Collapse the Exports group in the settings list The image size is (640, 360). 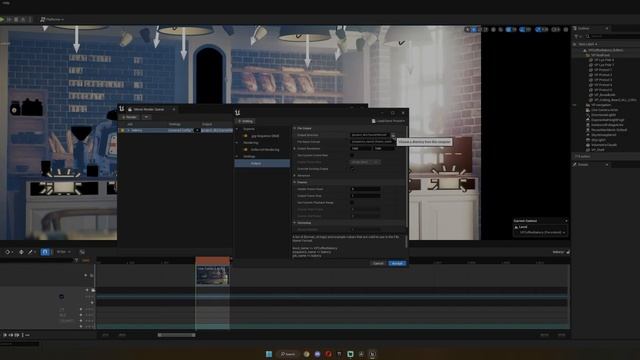(237, 129)
